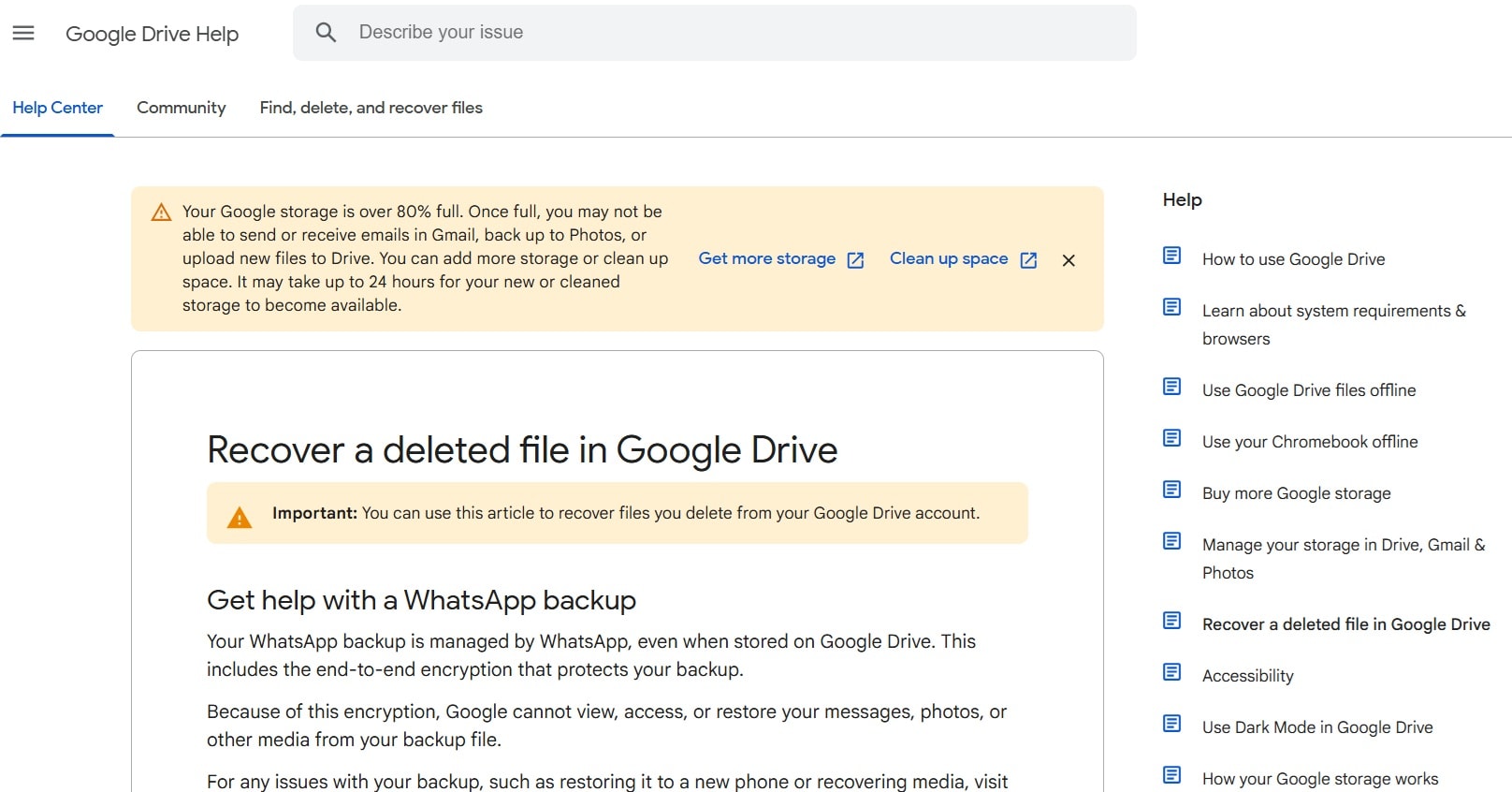Open Recover a deleted file in Google Drive link
This screenshot has width=1512, height=792.
(1345, 624)
